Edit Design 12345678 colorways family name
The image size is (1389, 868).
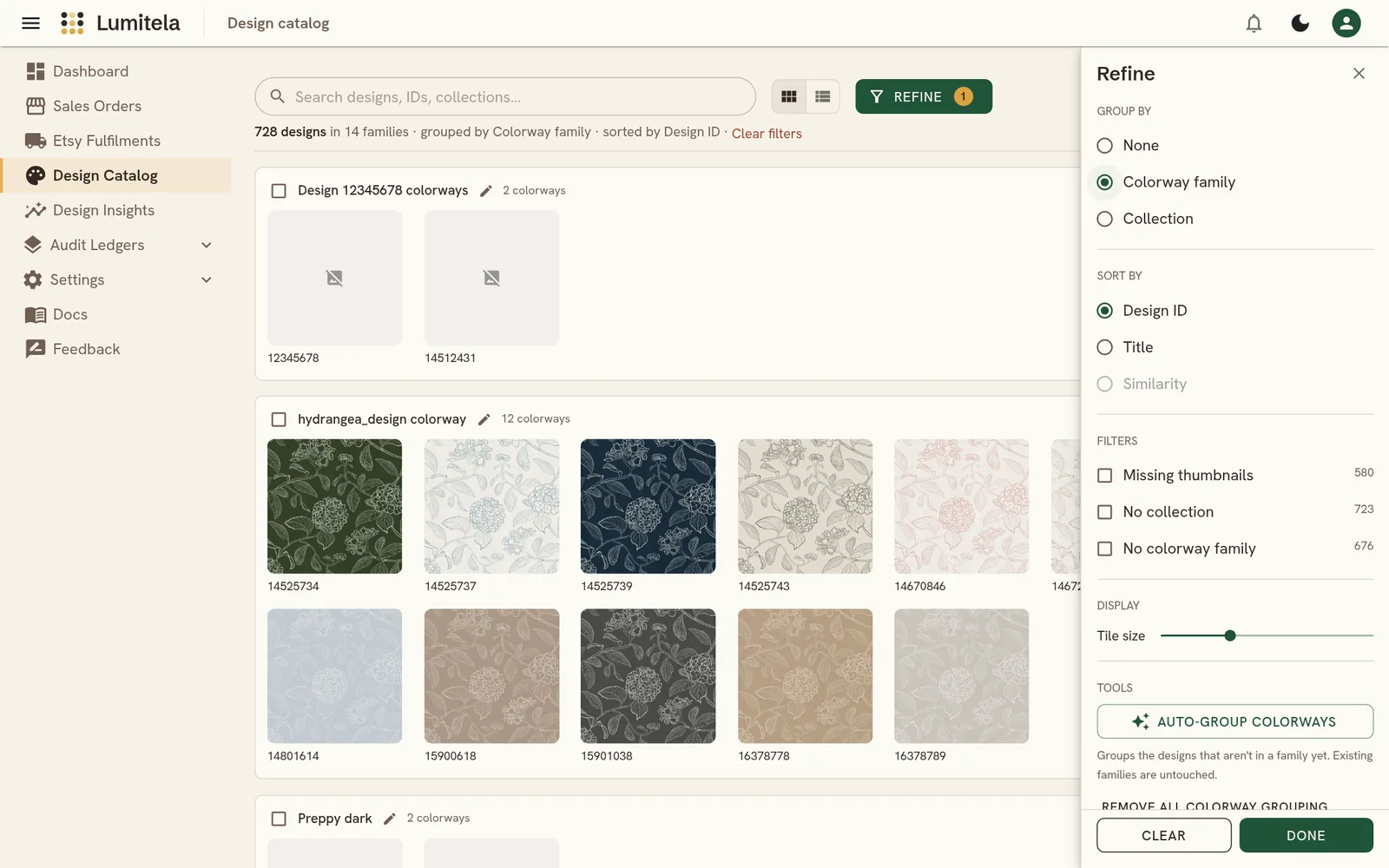point(486,191)
